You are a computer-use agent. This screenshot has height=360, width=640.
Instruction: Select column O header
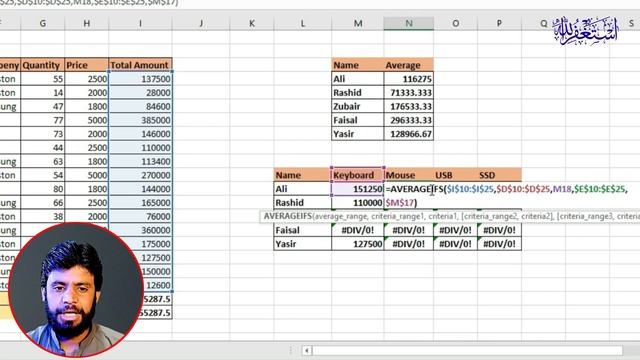[x=456, y=23]
